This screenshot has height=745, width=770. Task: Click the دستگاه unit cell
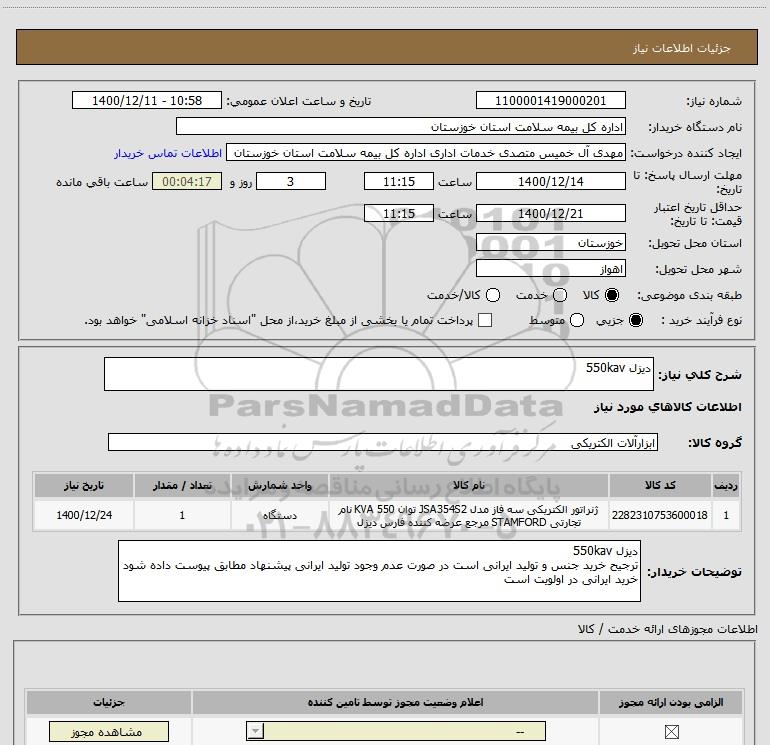click(279, 515)
